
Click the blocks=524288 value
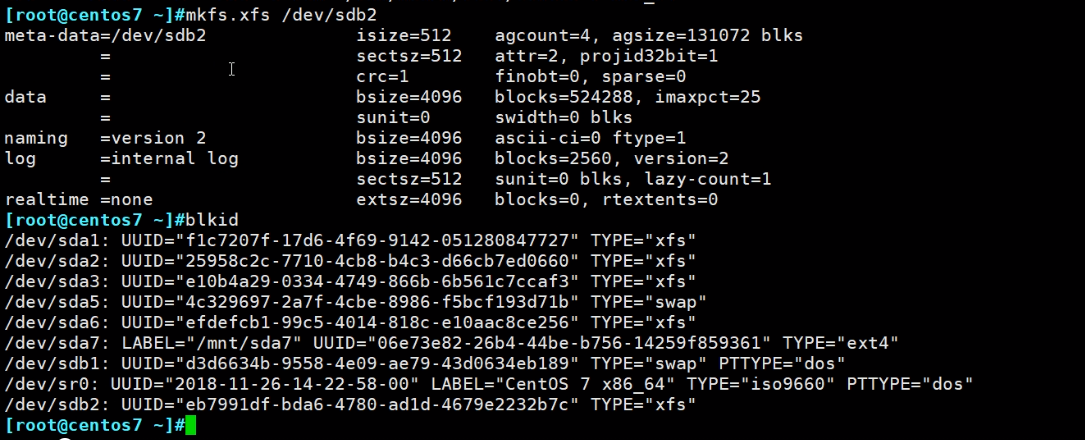pyautogui.click(x=568, y=97)
